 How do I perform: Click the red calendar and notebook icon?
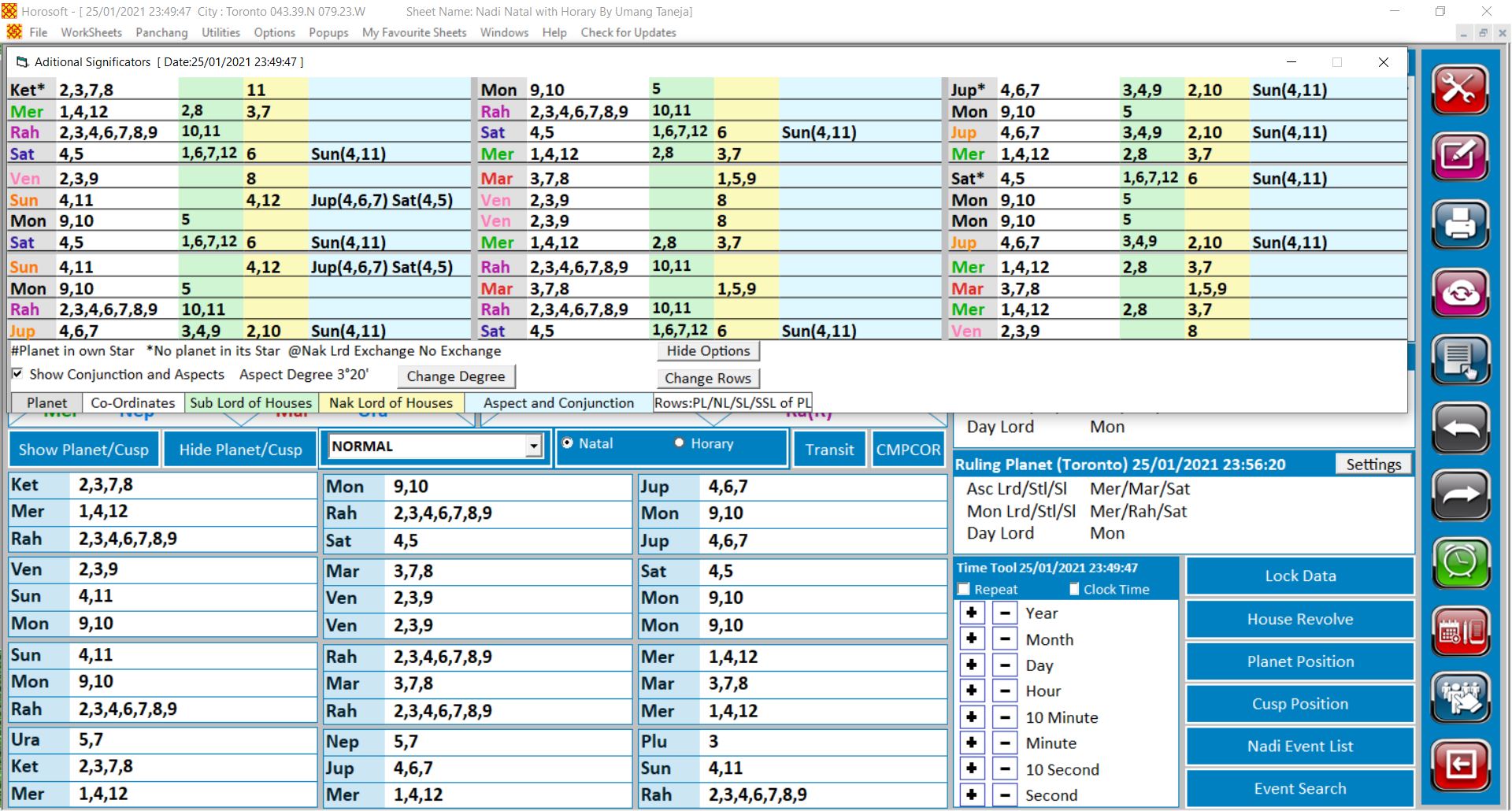click(x=1461, y=631)
